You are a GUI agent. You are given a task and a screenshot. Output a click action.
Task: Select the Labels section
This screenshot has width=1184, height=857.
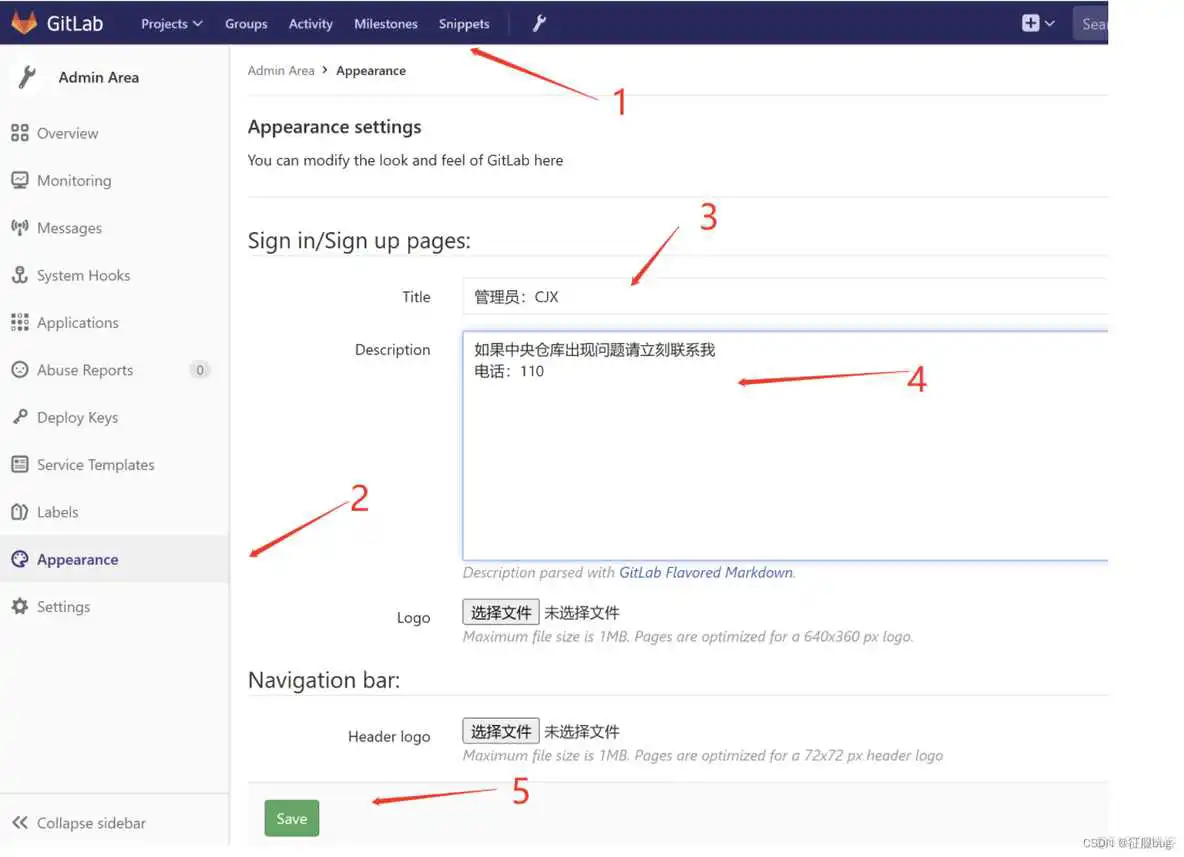coord(57,511)
